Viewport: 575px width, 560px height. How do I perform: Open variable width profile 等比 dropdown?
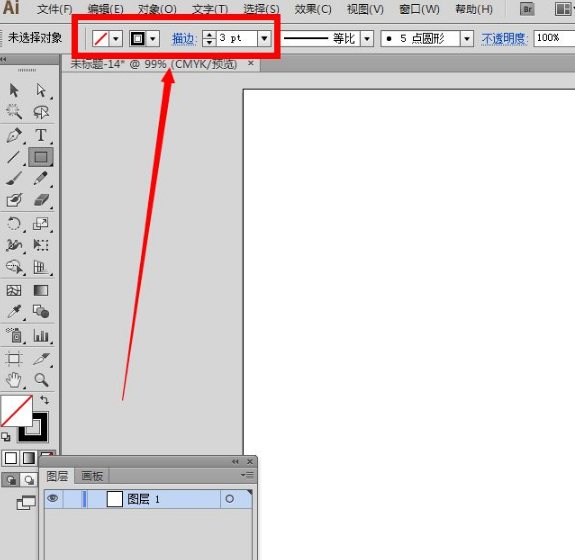click(x=367, y=39)
